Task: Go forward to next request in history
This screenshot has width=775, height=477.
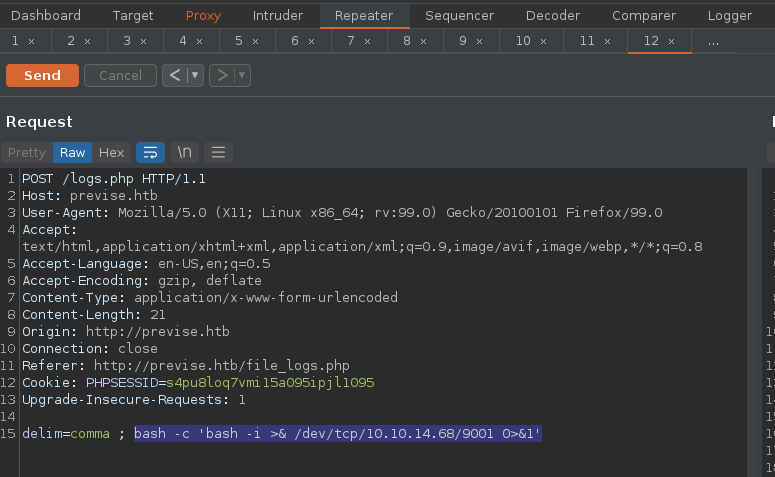Action: (222, 76)
